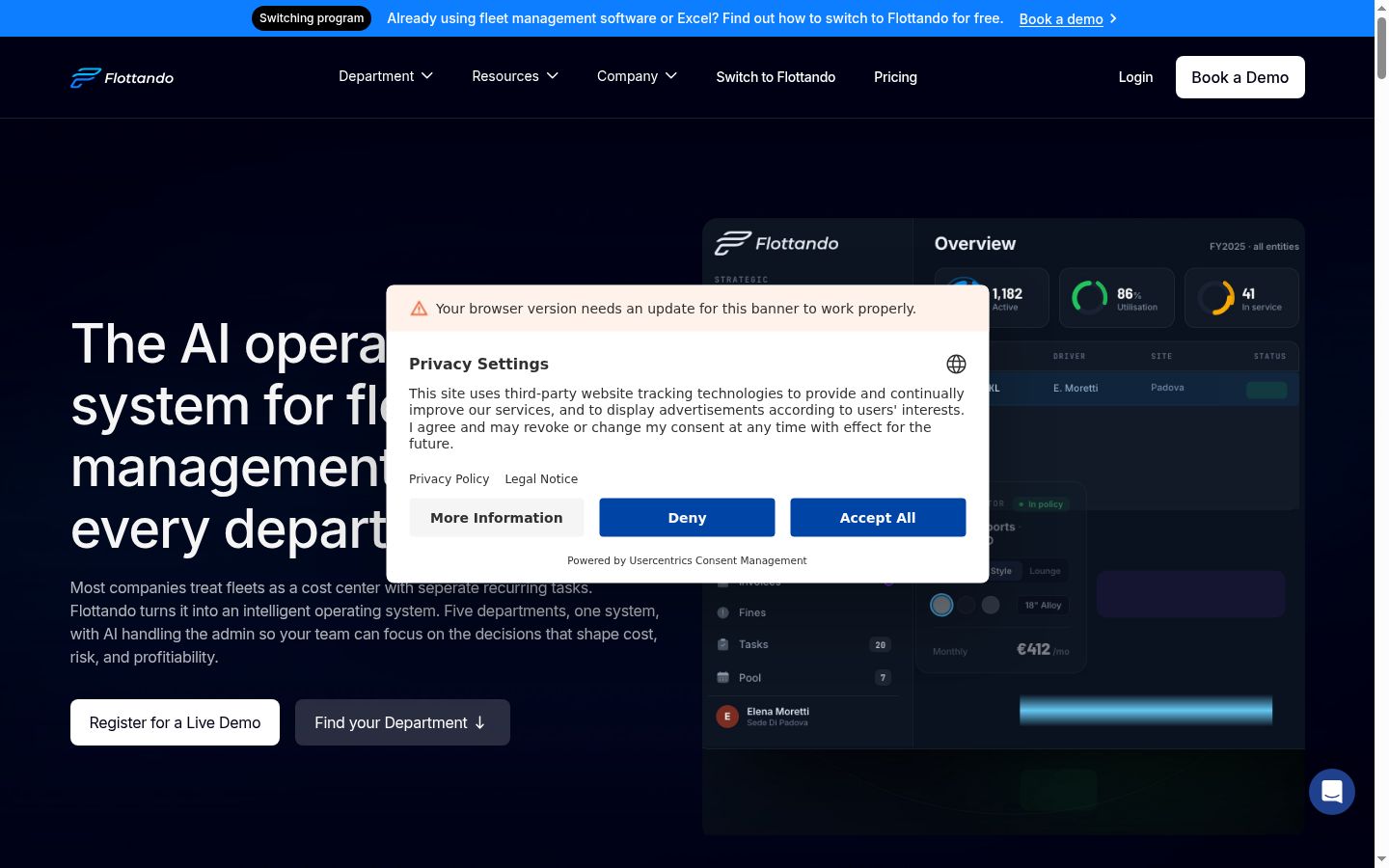The height and width of the screenshot is (868, 1389).
Task: Open Switch to Flottando page
Action: [776, 77]
